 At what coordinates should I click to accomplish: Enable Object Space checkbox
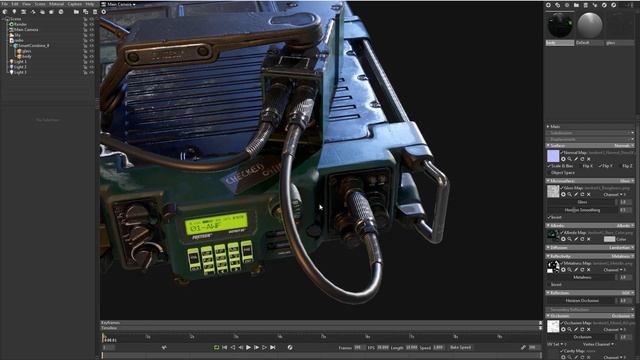[x=549, y=173]
